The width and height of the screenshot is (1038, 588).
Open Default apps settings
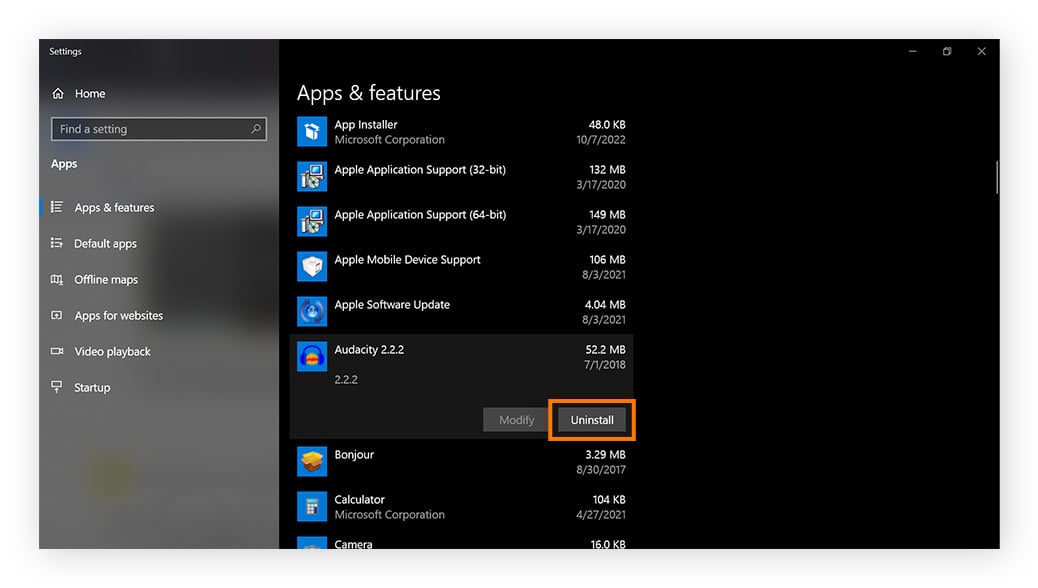click(x=102, y=243)
